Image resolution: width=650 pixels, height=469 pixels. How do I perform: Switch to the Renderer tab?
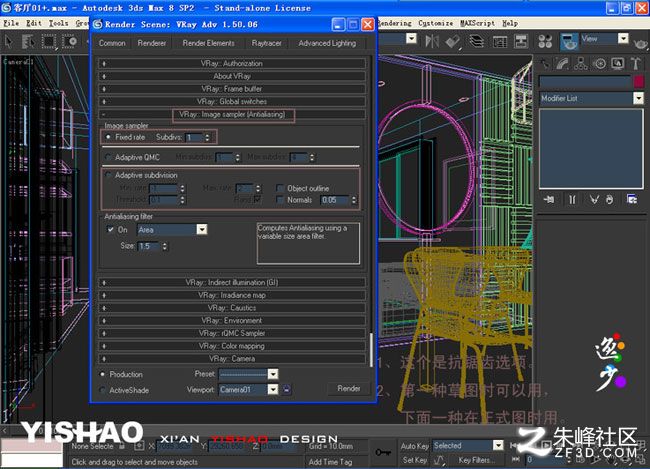152,43
